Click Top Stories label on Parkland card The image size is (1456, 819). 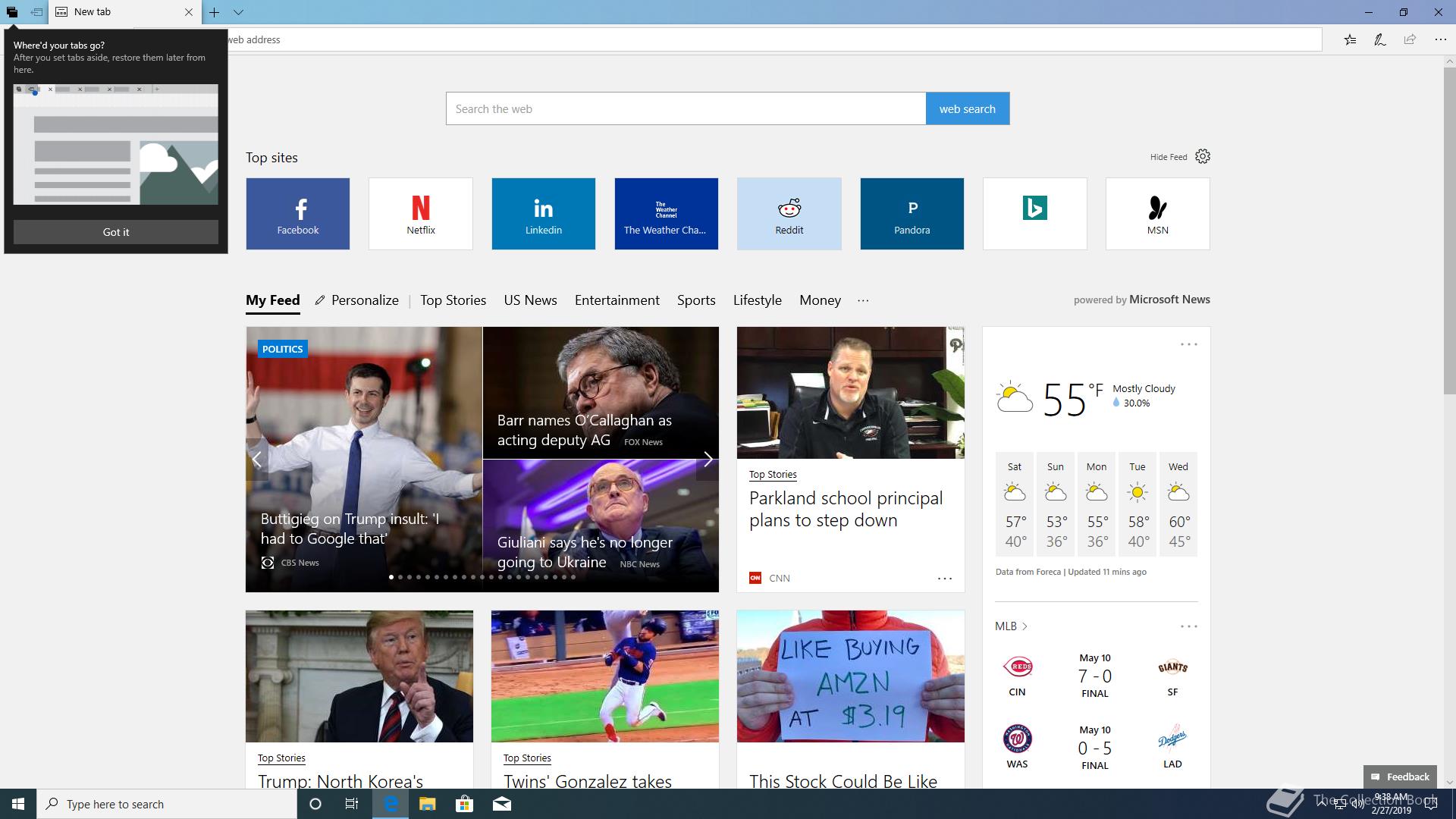pos(773,475)
